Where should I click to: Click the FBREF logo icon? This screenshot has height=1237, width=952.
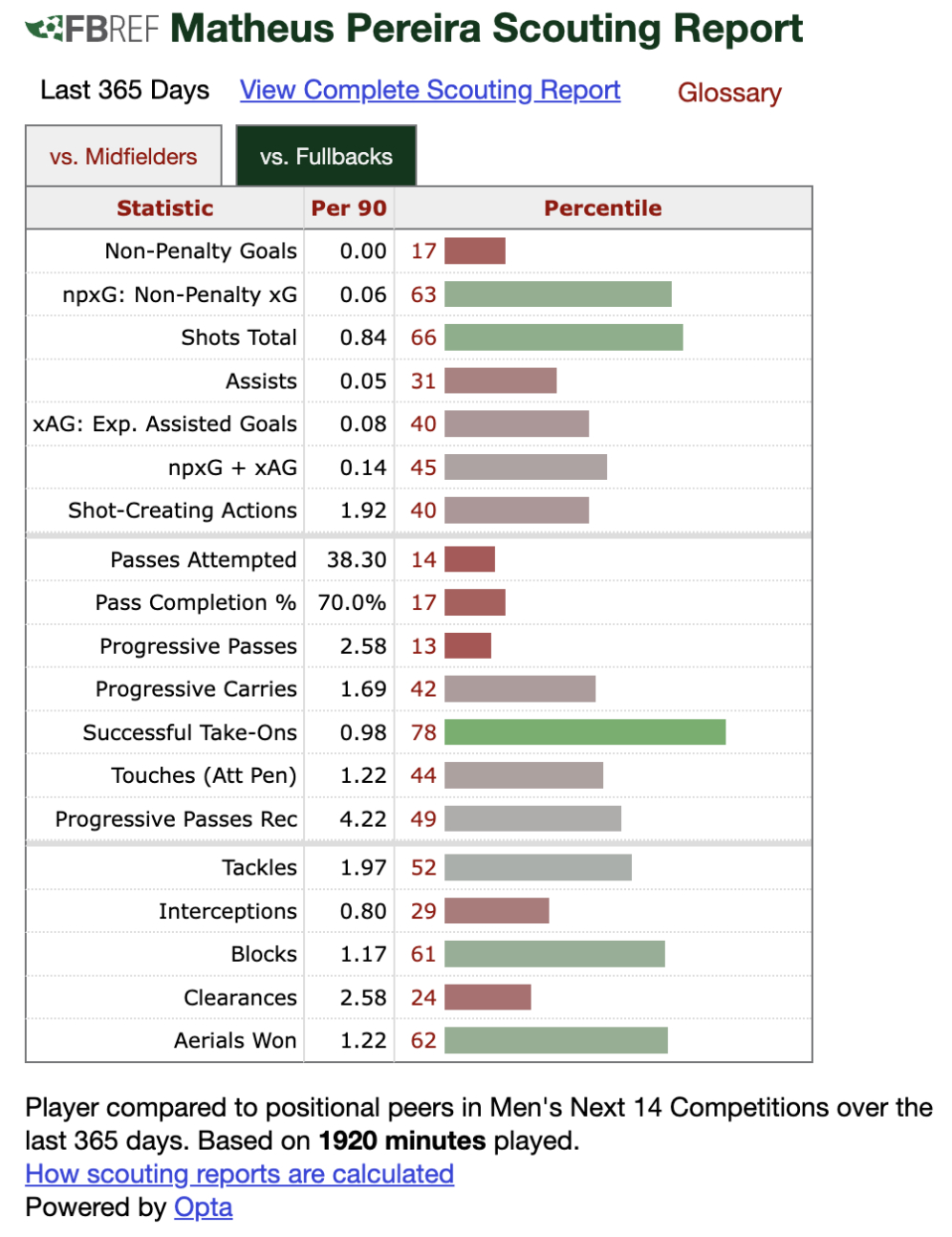click(x=92, y=30)
